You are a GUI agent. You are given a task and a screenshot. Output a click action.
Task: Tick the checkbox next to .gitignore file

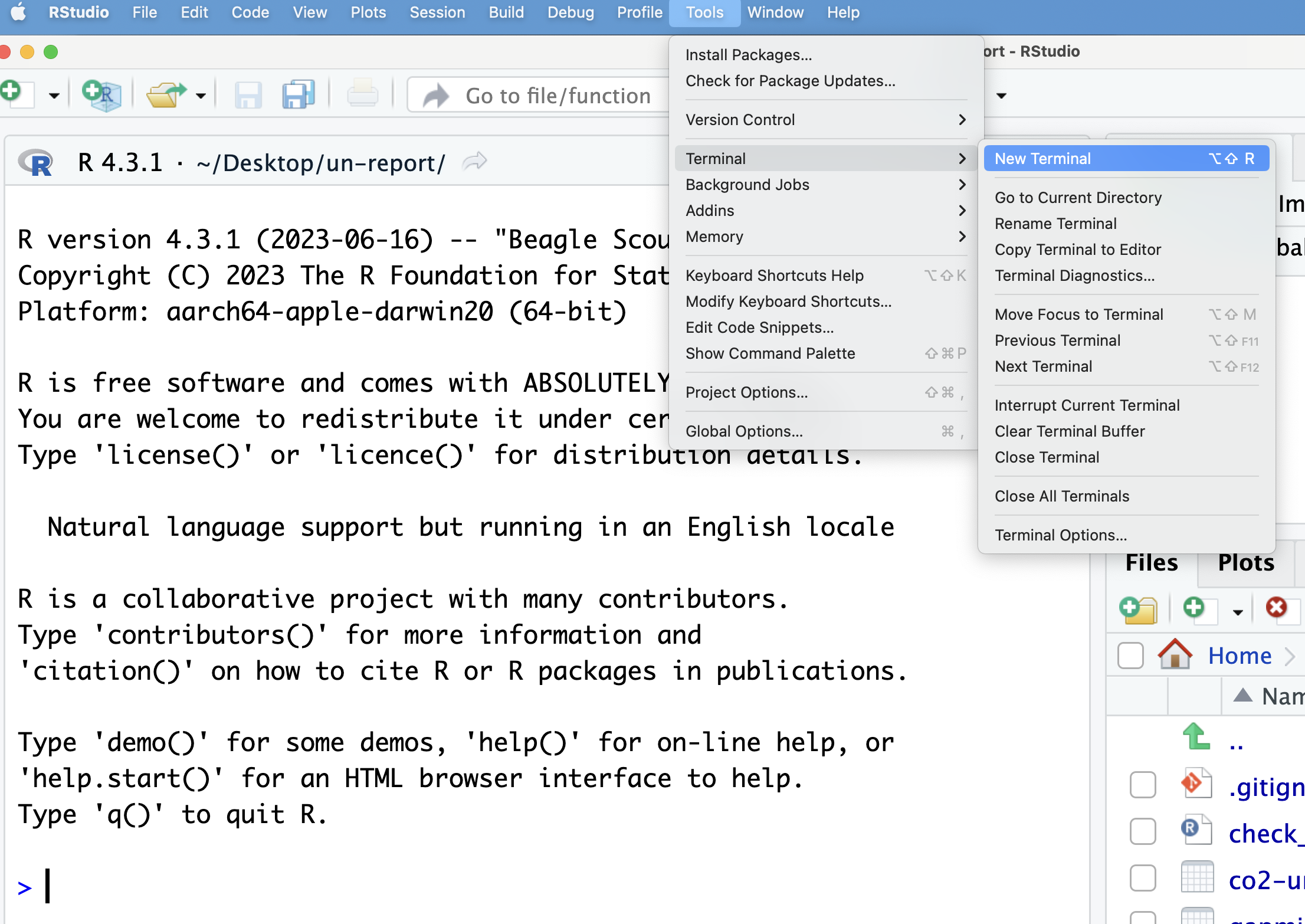[x=1143, y=785]
